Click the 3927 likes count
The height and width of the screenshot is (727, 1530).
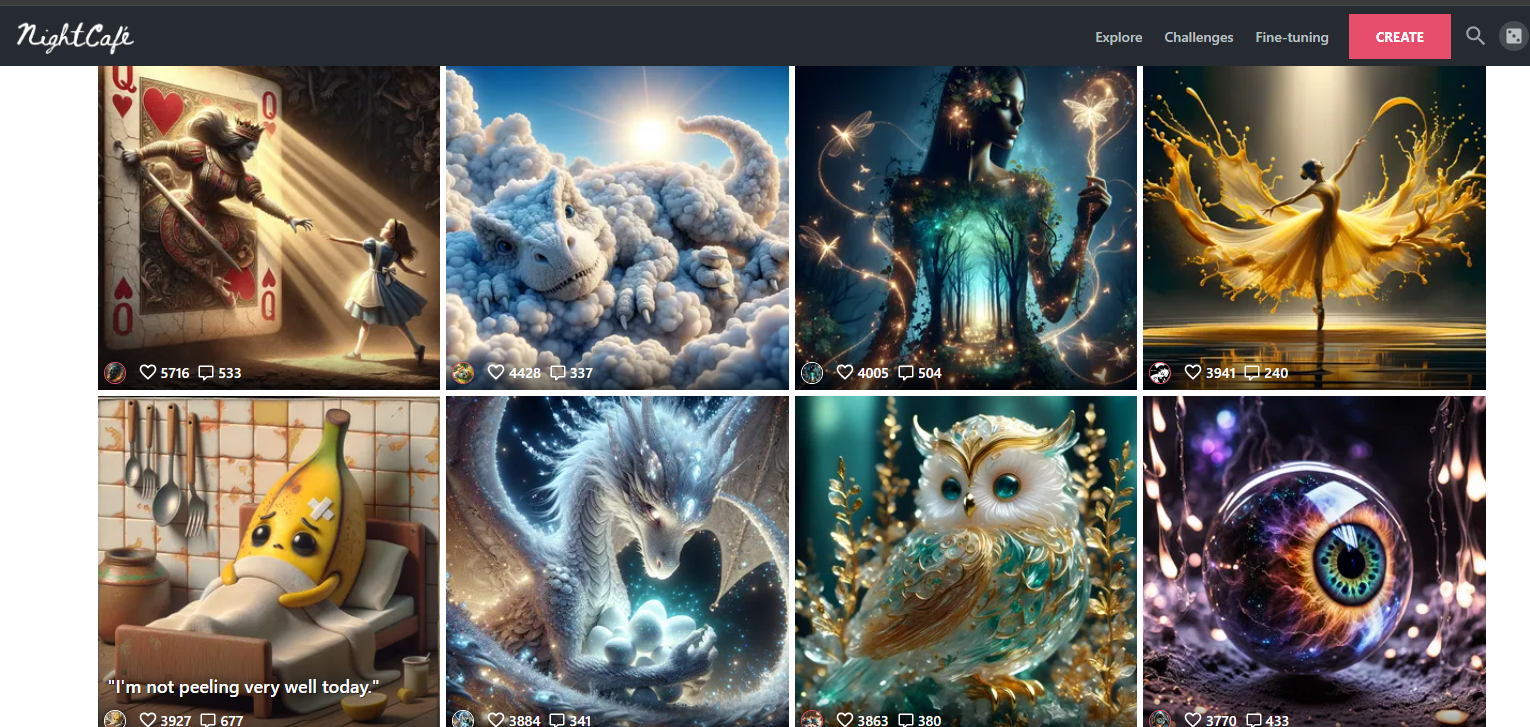pyautogui.click(x=176, y=719)
